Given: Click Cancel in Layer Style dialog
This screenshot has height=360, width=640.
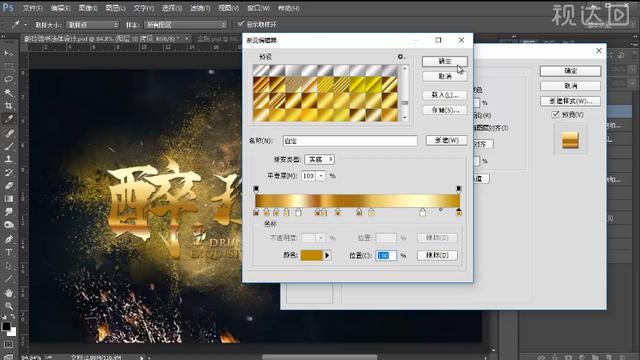Looking at the screenshot, I should point(570,86).
